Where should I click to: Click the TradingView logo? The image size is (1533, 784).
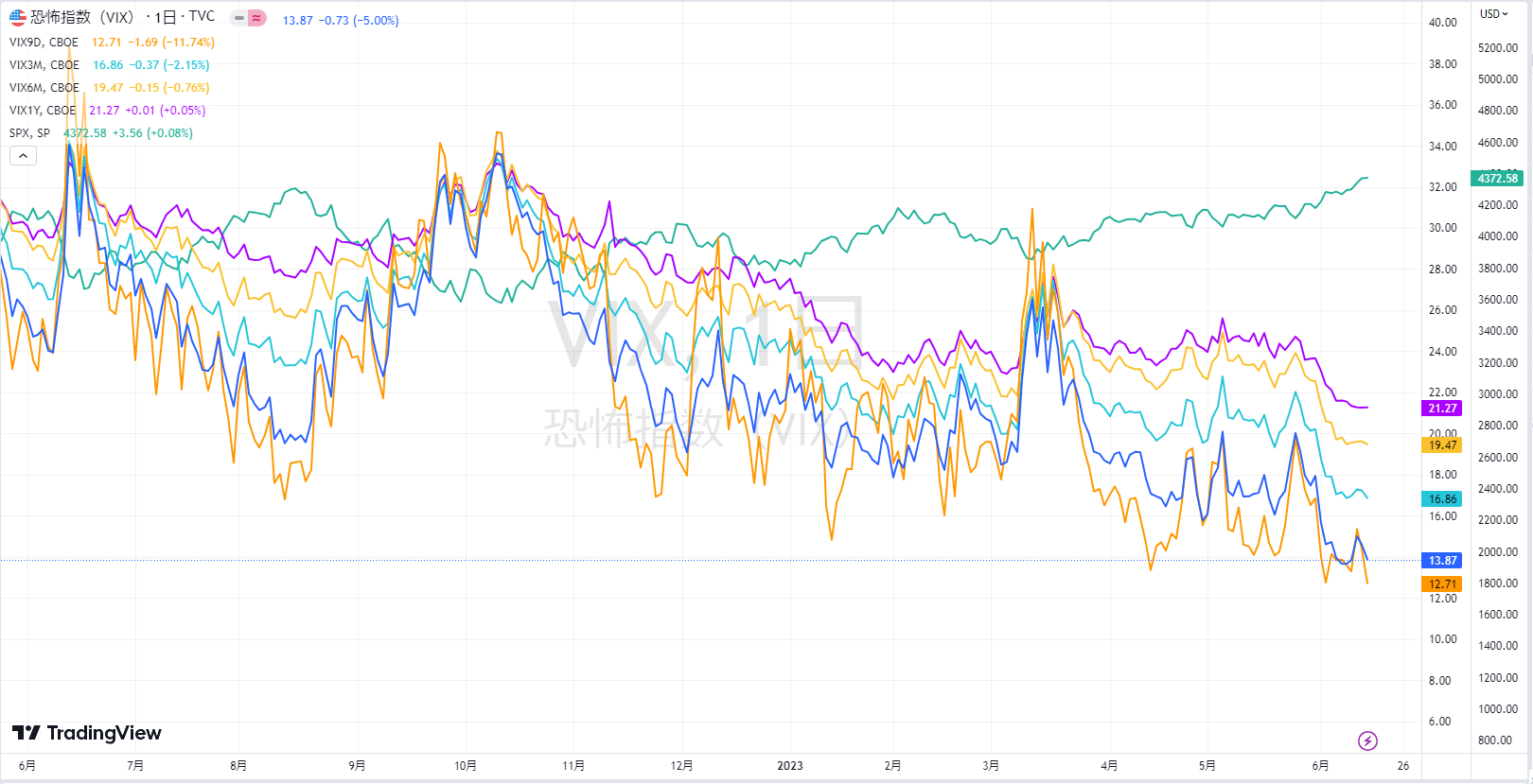pos(87,733)
